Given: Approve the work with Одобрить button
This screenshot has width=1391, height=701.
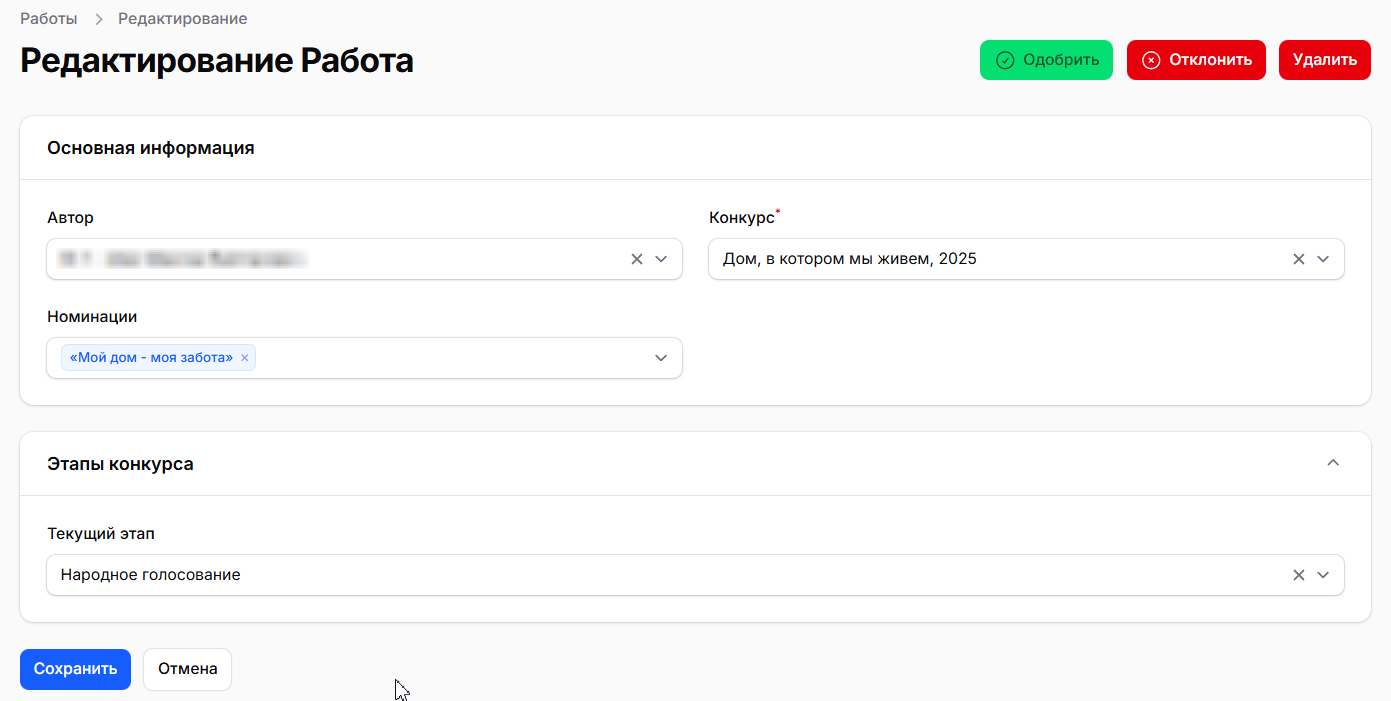Looking at the screenshot, I should pos(1046,60).
